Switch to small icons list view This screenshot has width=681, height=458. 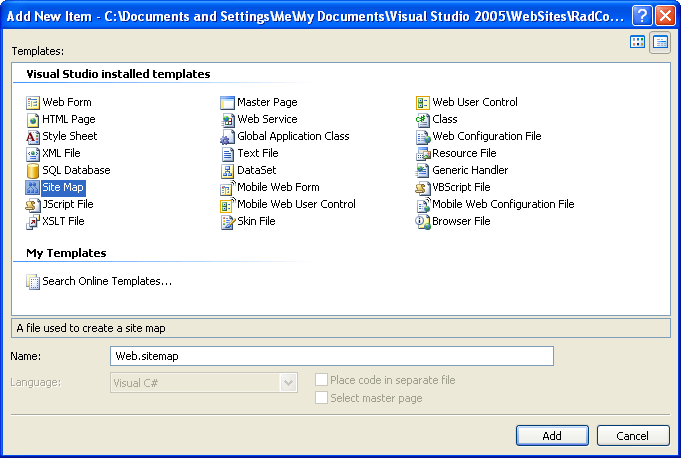point(660,42)
